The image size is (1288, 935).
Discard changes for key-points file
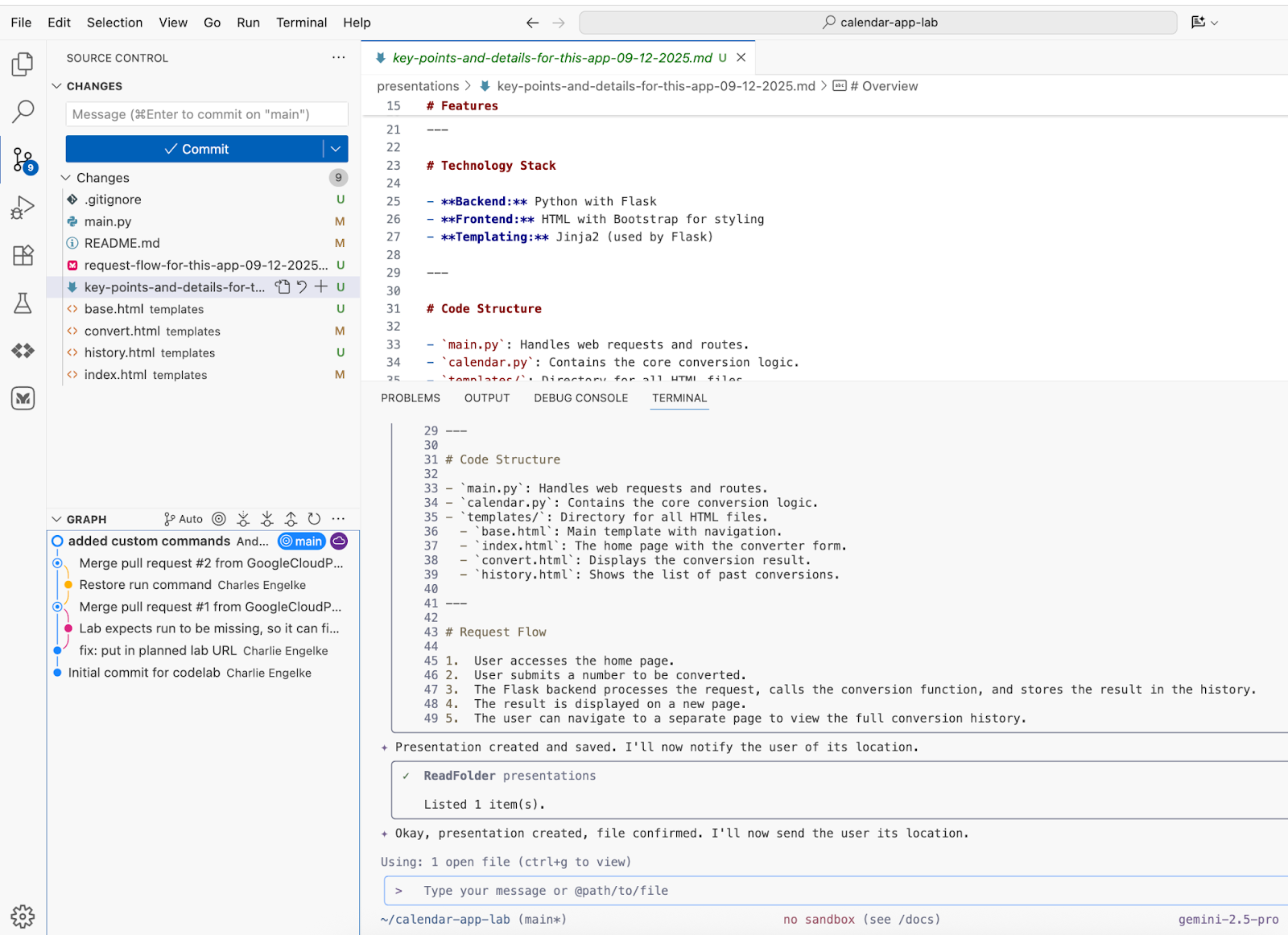302,286
